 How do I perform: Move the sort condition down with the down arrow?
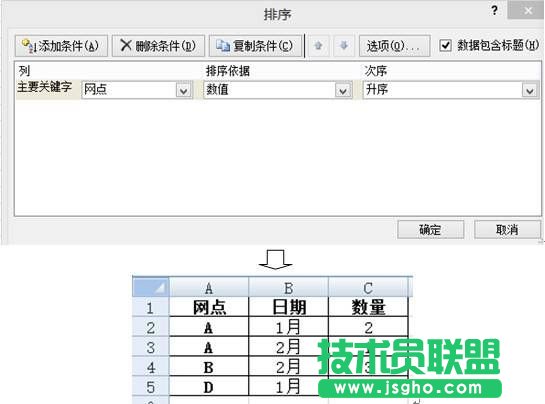pos(344,46)
